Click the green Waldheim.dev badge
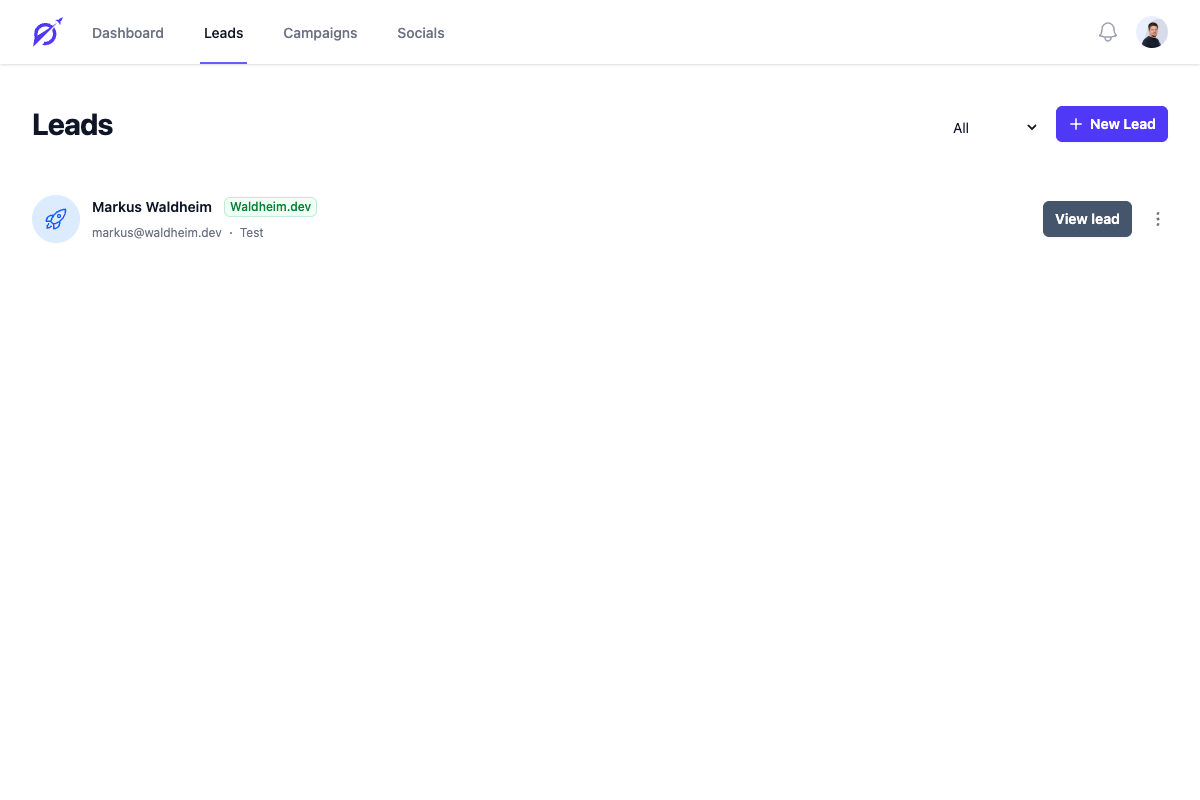Viewport: 1200px width, 800px height. click(270, 207)
